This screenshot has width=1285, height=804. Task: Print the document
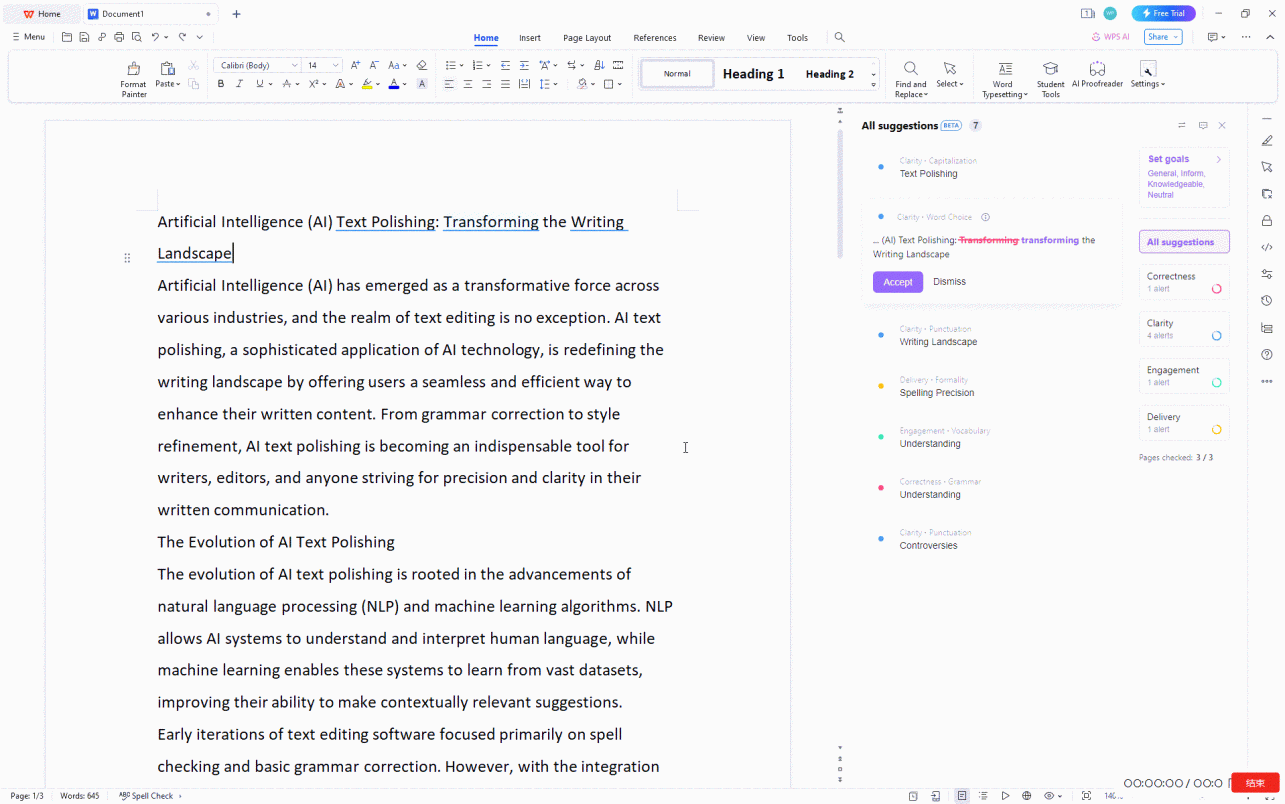[x=119, y=37]
